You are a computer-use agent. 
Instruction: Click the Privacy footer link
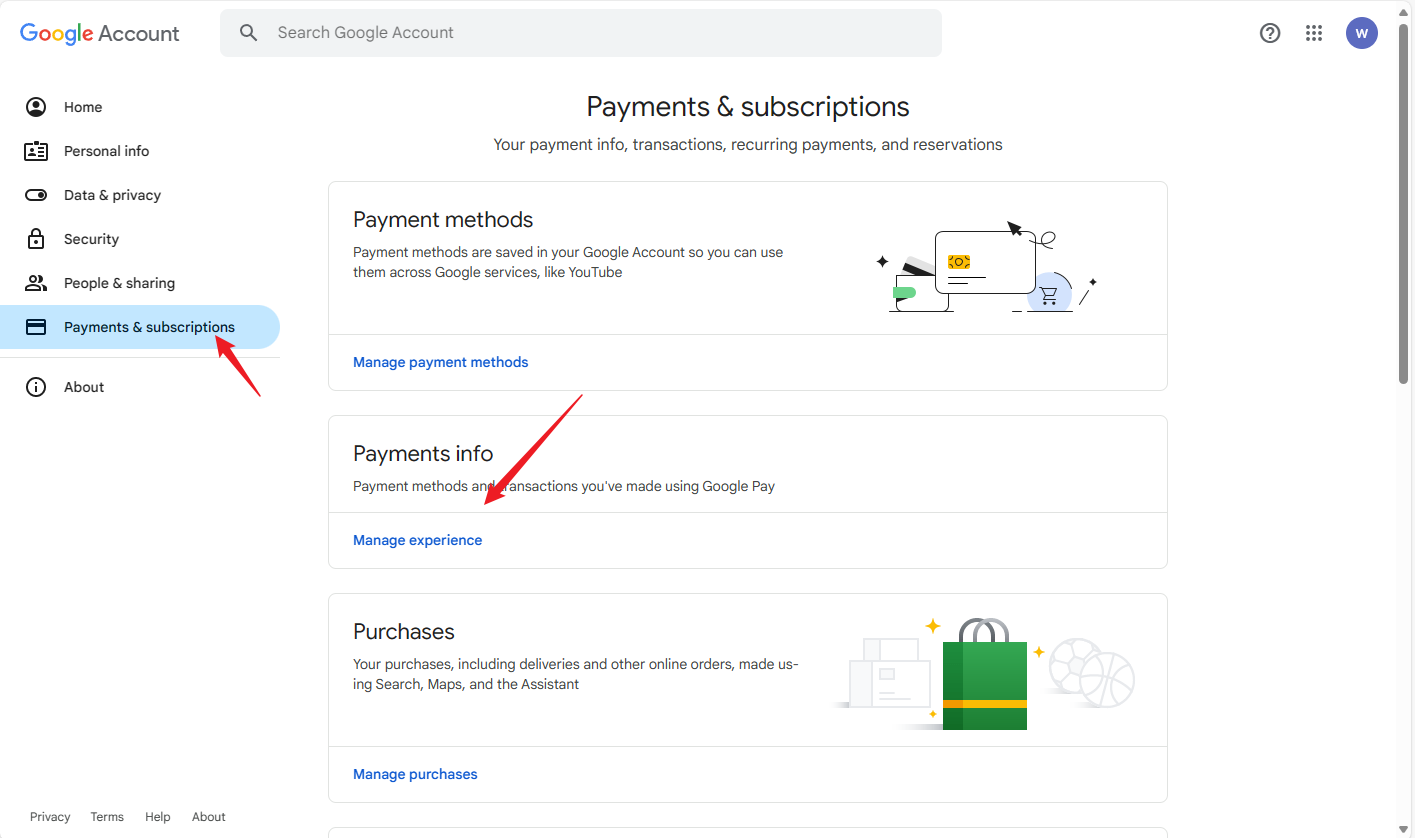(50, 817)
